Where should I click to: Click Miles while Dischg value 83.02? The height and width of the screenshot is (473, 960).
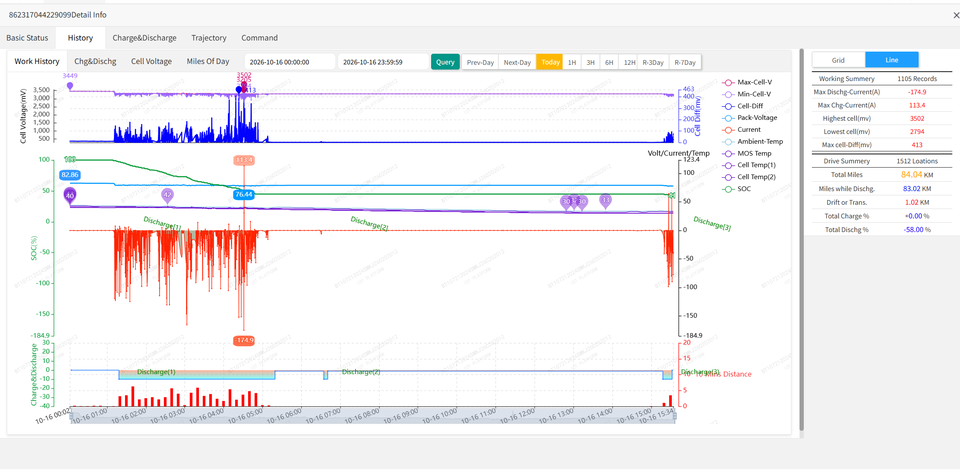tap(912, 188)
